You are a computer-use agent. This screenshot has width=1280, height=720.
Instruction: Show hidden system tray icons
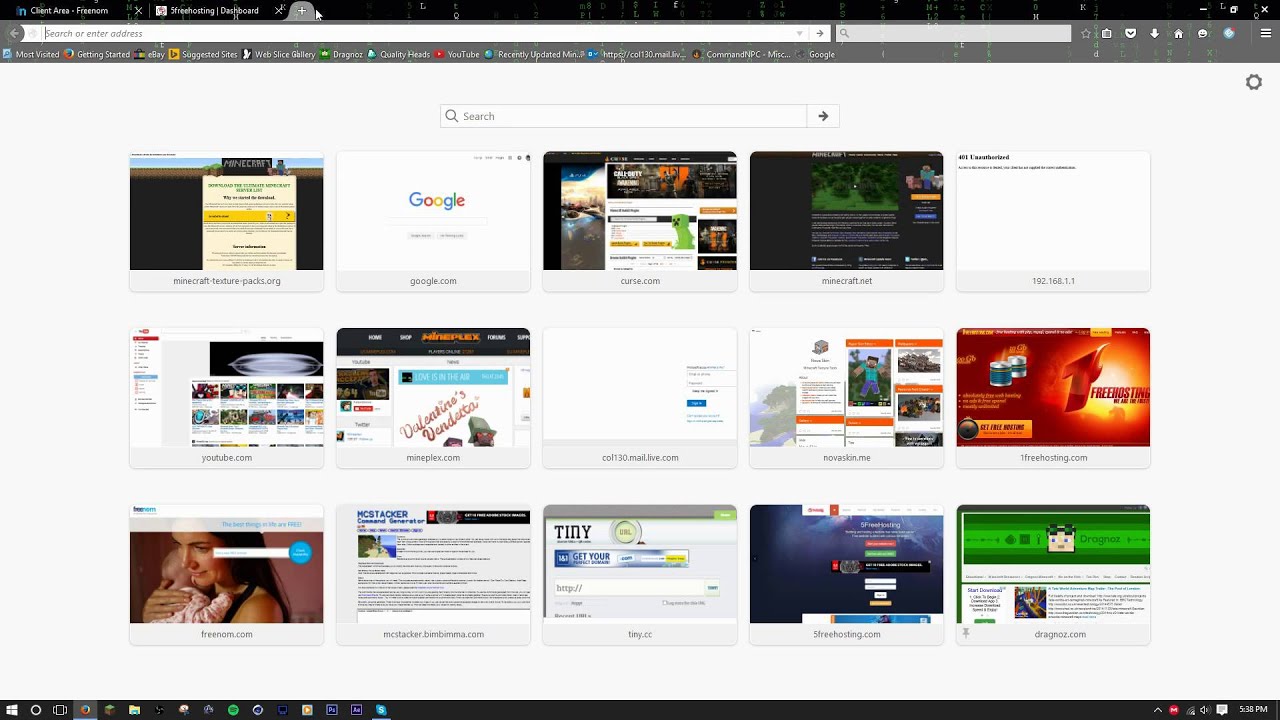tap(1158, 710)
